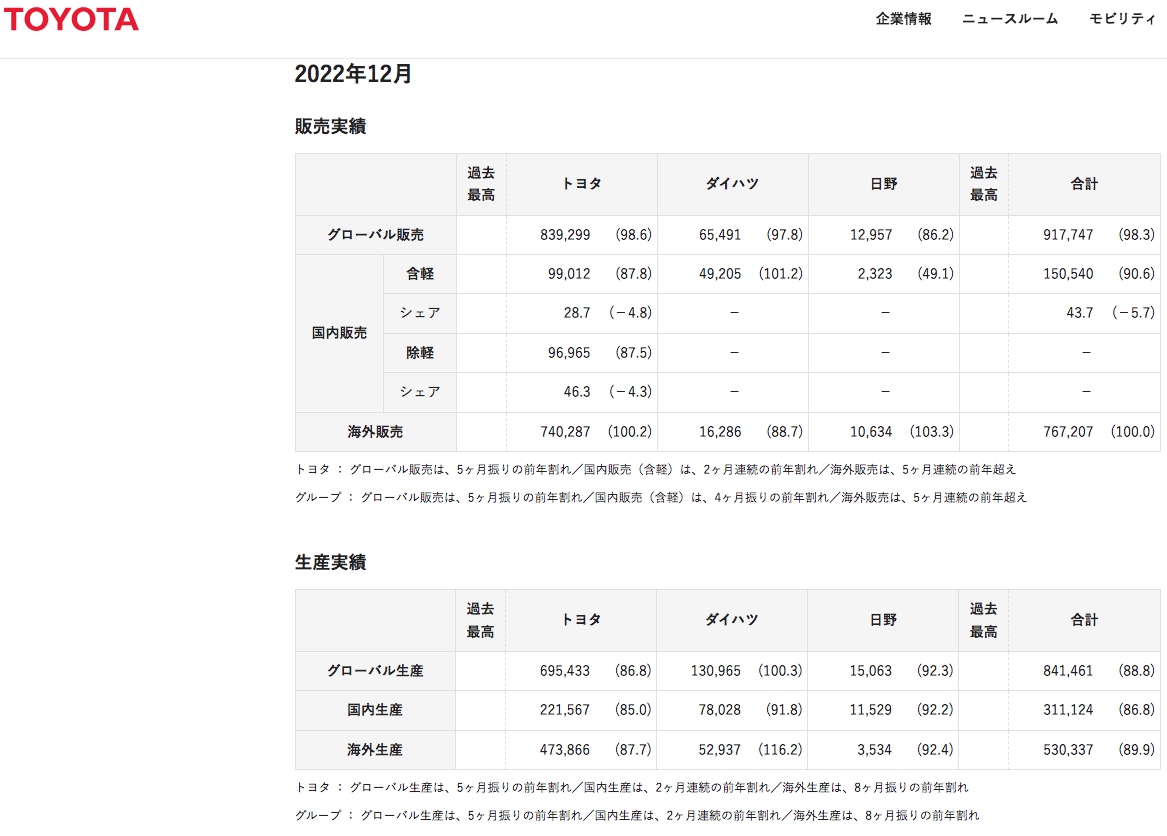Click Hino overseas sales value 10,634

coord(871,432)
